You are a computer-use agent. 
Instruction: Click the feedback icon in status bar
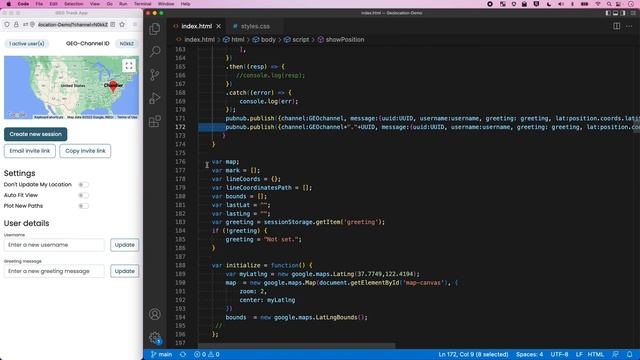coord(616,354)
